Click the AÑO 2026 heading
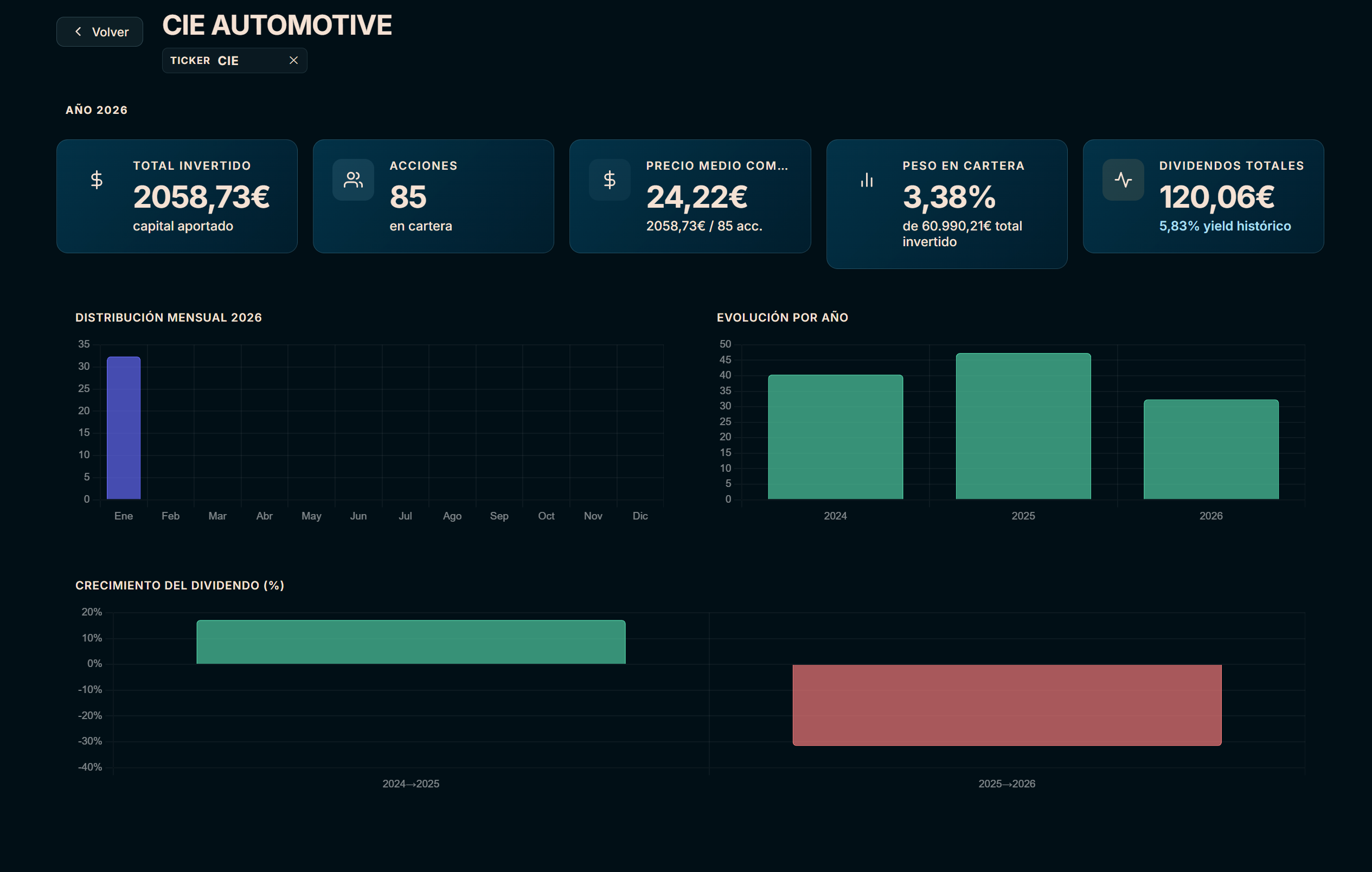The width and height of the screenshot is (1372, 872). point(97,110)
